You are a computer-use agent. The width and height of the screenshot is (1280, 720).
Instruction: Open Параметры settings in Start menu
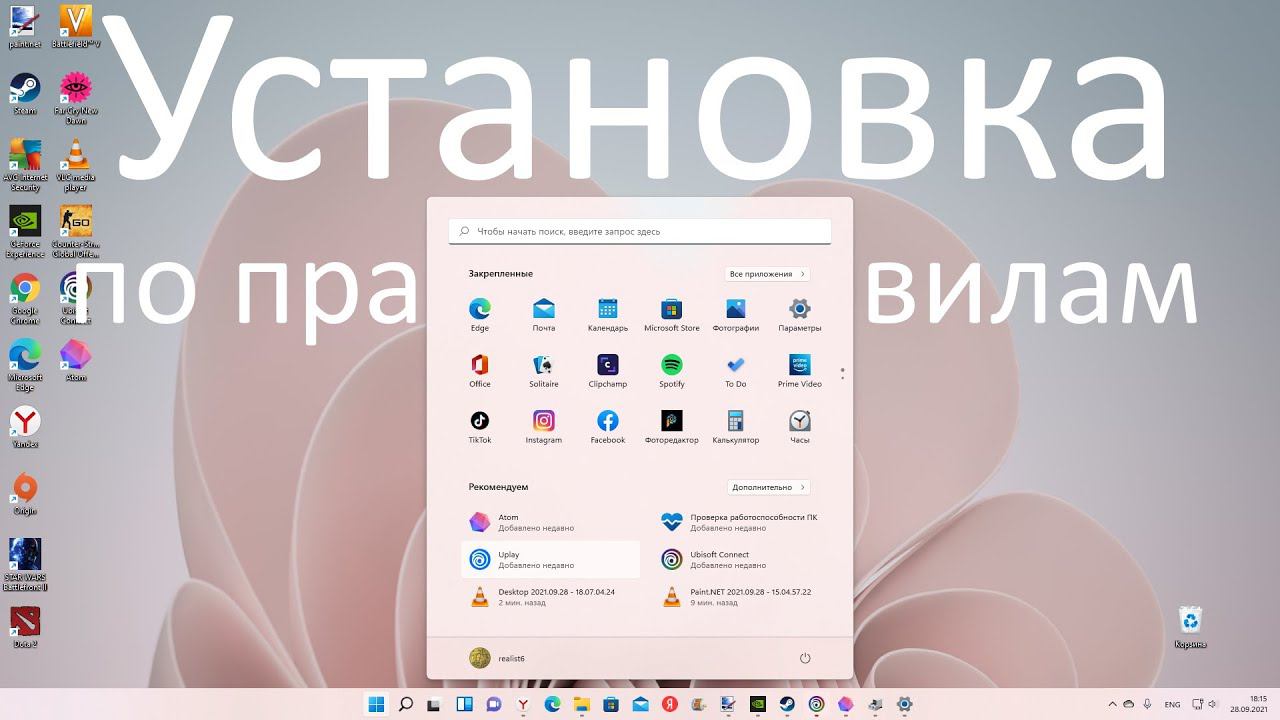point(800,314)
